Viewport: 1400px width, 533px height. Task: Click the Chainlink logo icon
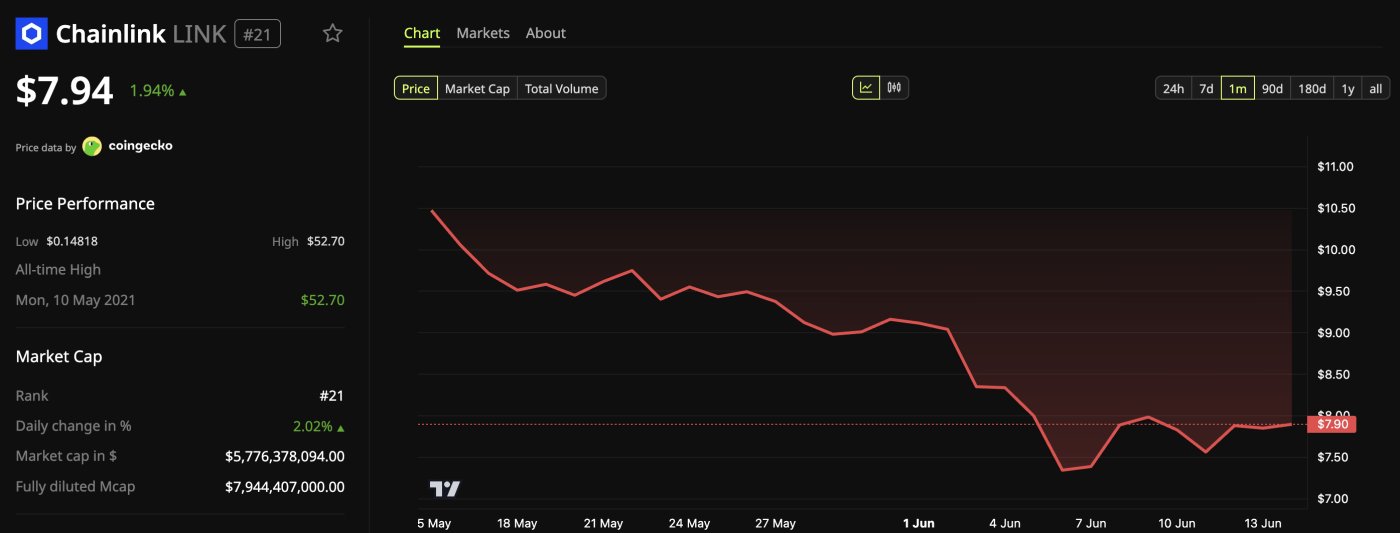tap(32, 34)
